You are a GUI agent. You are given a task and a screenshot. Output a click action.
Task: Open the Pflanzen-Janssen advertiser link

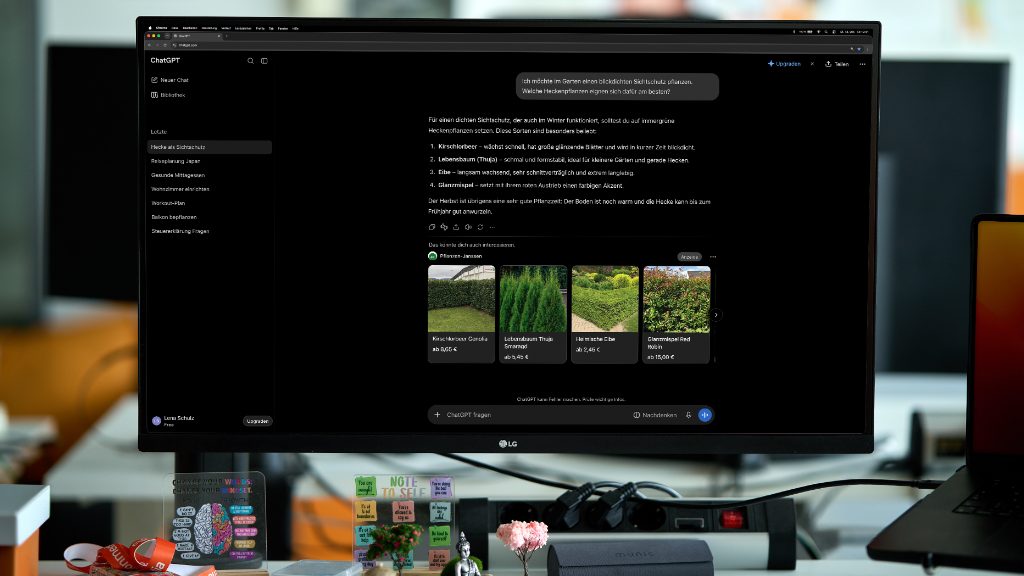(x=455, y=256)
